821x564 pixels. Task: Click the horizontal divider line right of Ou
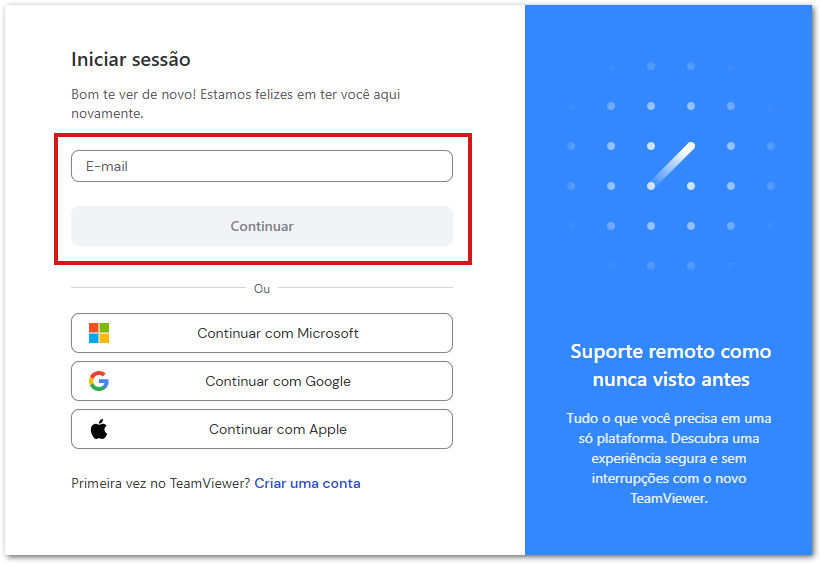365,287
